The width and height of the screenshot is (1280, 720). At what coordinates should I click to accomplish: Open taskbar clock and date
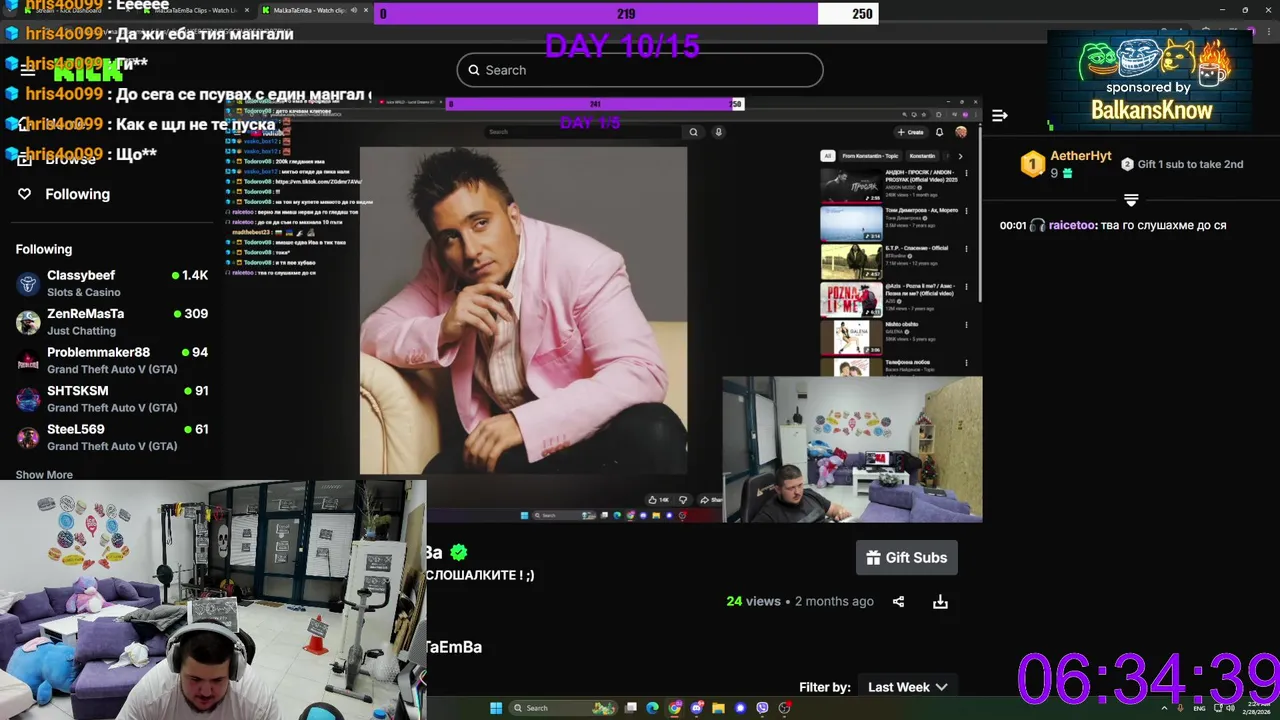(1255, 708)
